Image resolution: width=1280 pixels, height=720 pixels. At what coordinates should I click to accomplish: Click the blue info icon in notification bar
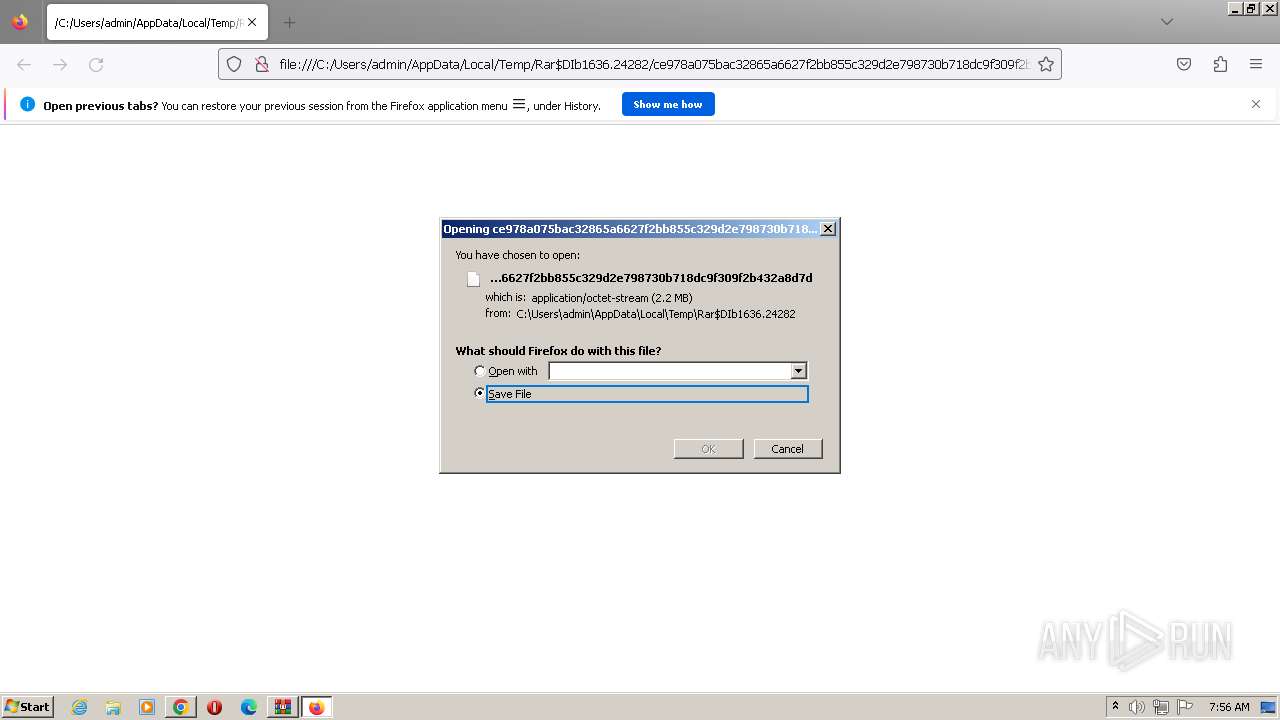pyautogui.click(x=27, y=104)
